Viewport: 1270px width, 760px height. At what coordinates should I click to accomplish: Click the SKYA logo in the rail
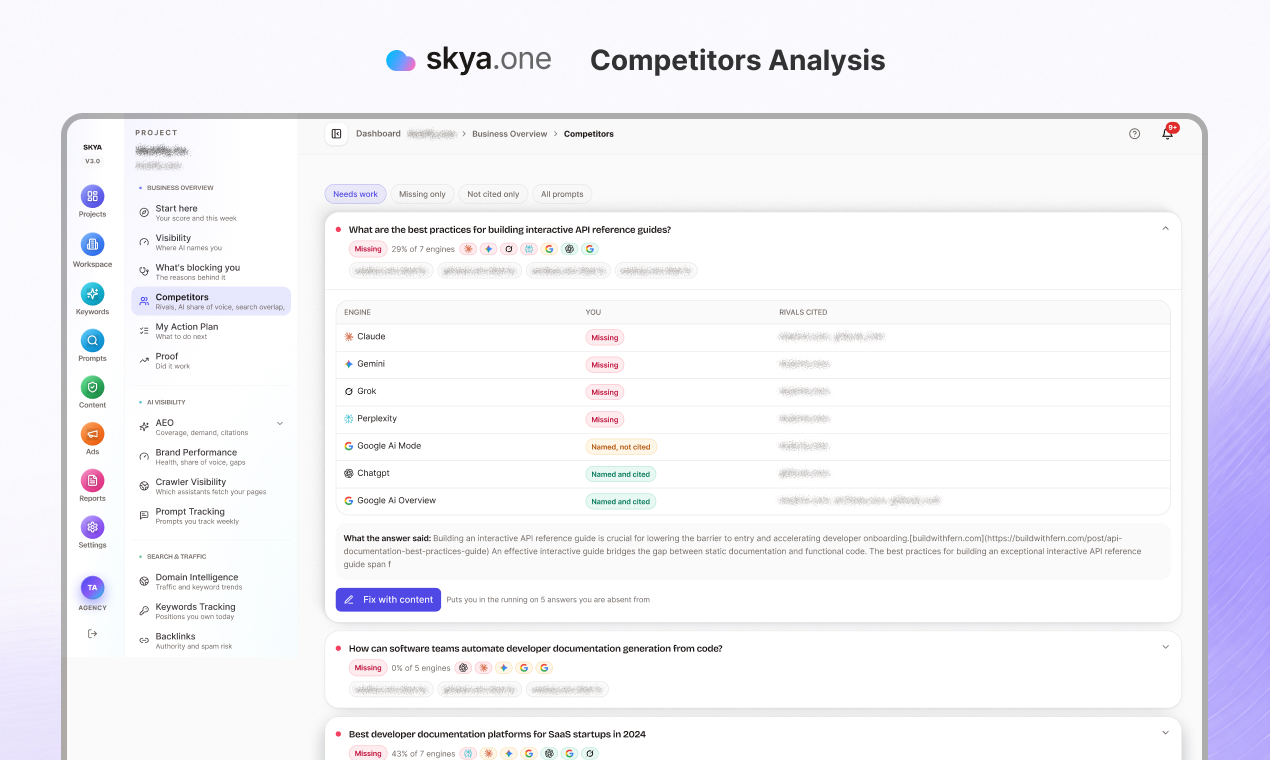click(92, 147)
